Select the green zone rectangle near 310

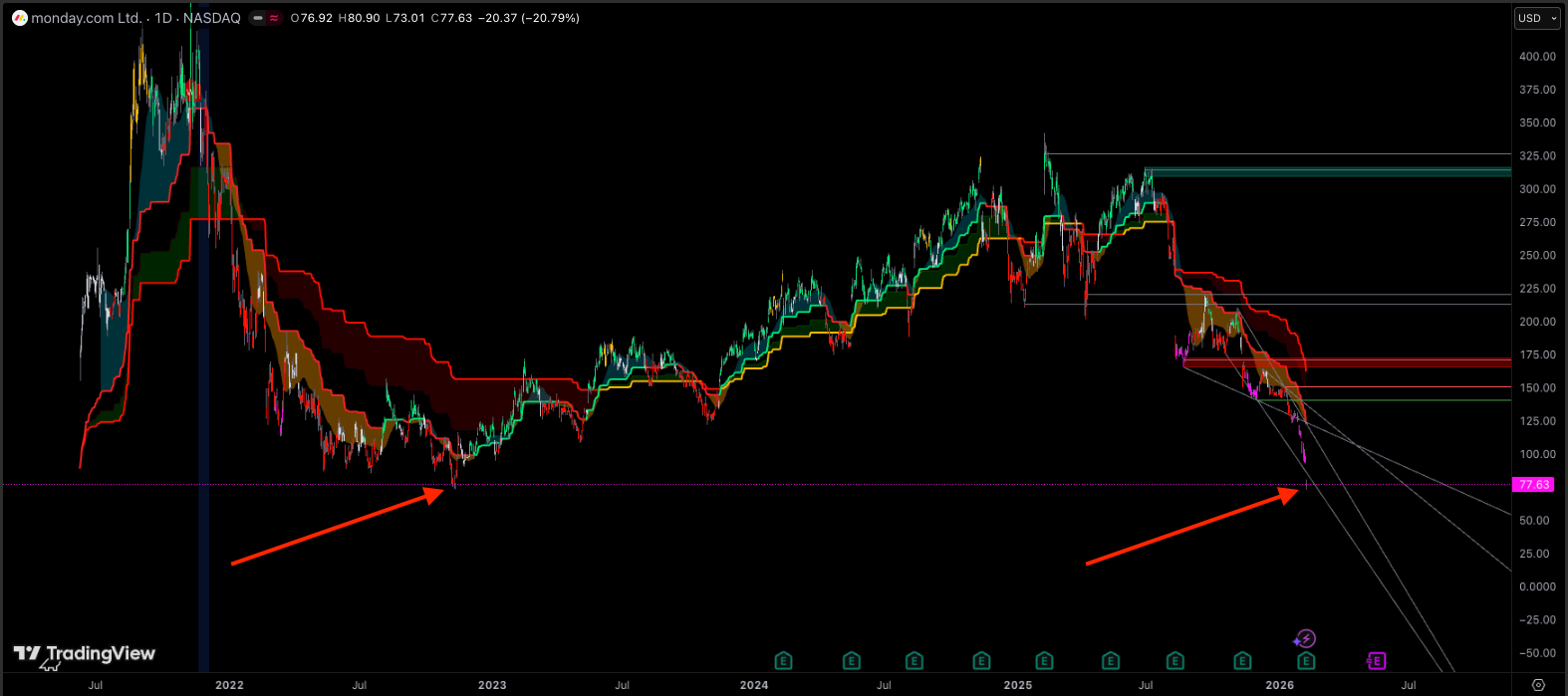1327,172
